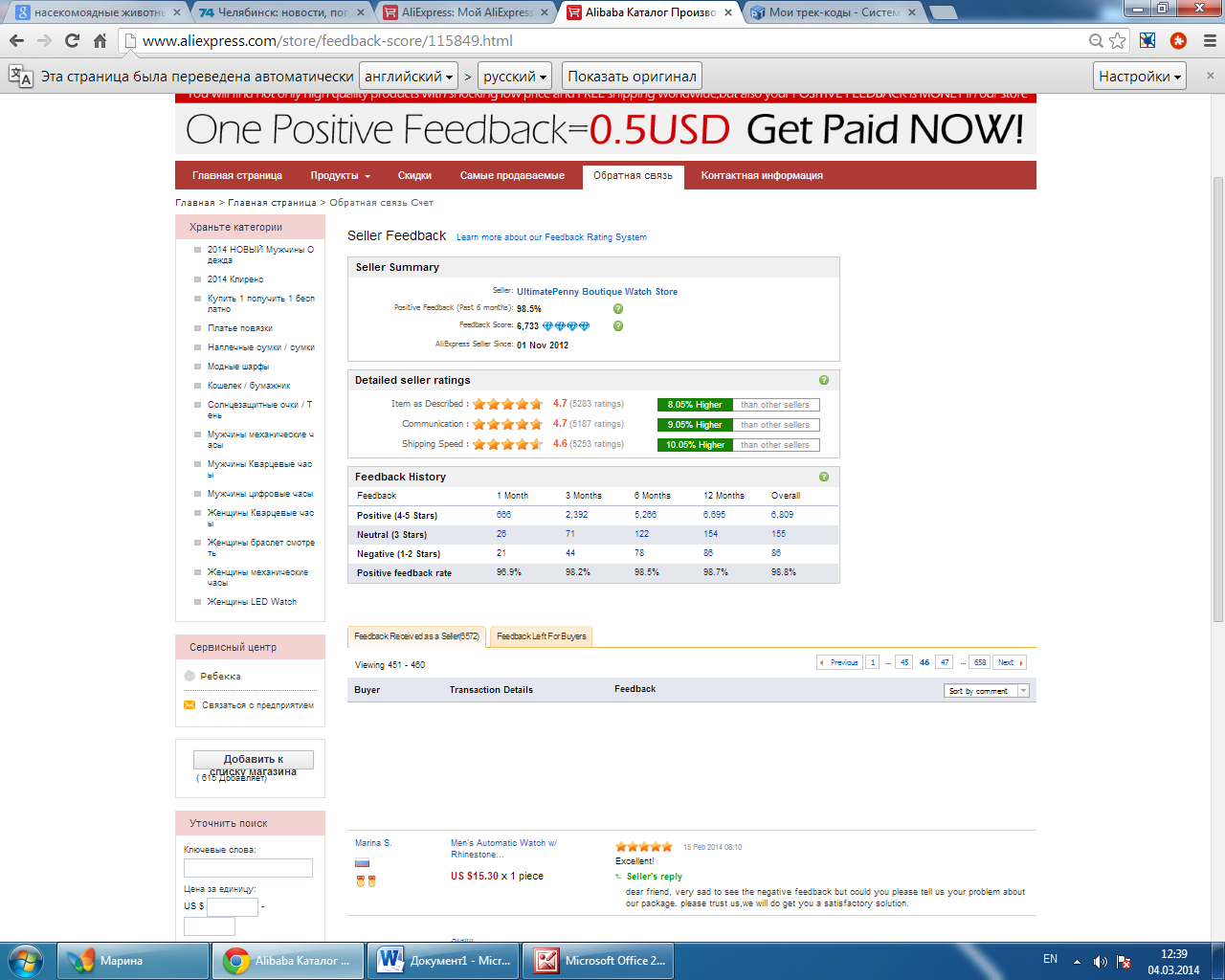Click the US $ minimum price field
Screen dimensions: 1225x980
233,906
